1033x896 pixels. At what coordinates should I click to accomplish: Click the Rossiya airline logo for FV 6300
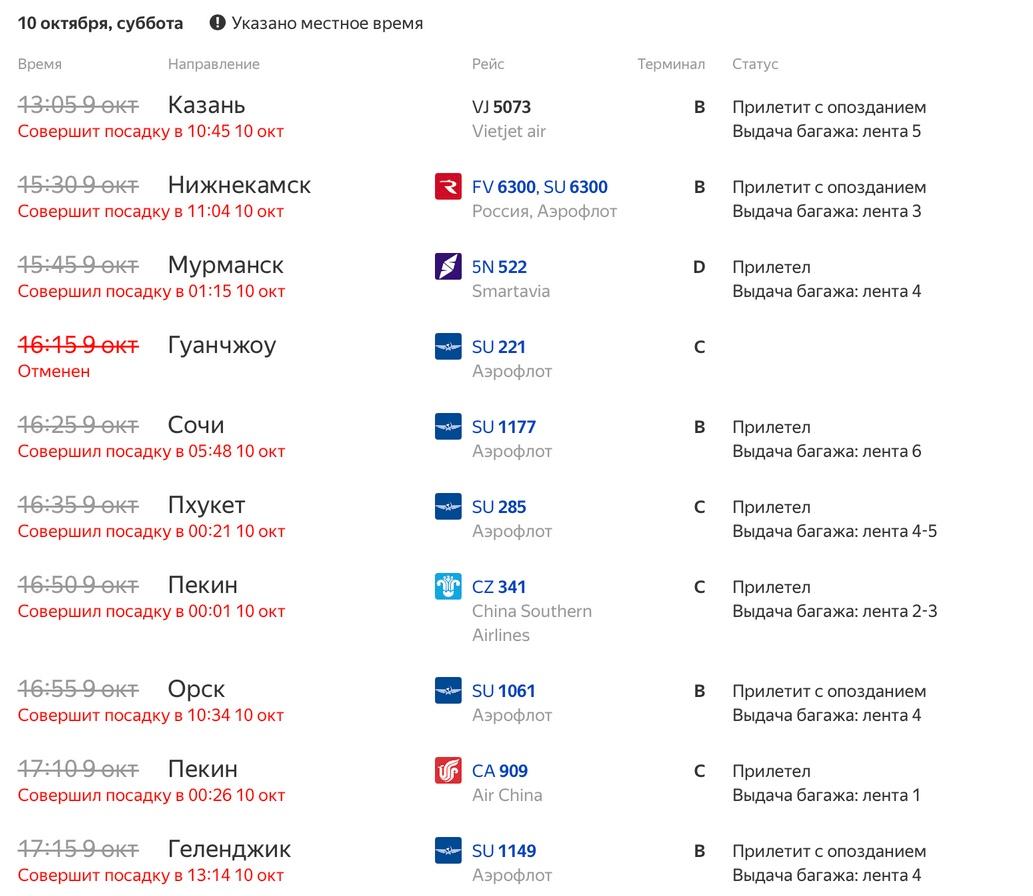point(448,186)
